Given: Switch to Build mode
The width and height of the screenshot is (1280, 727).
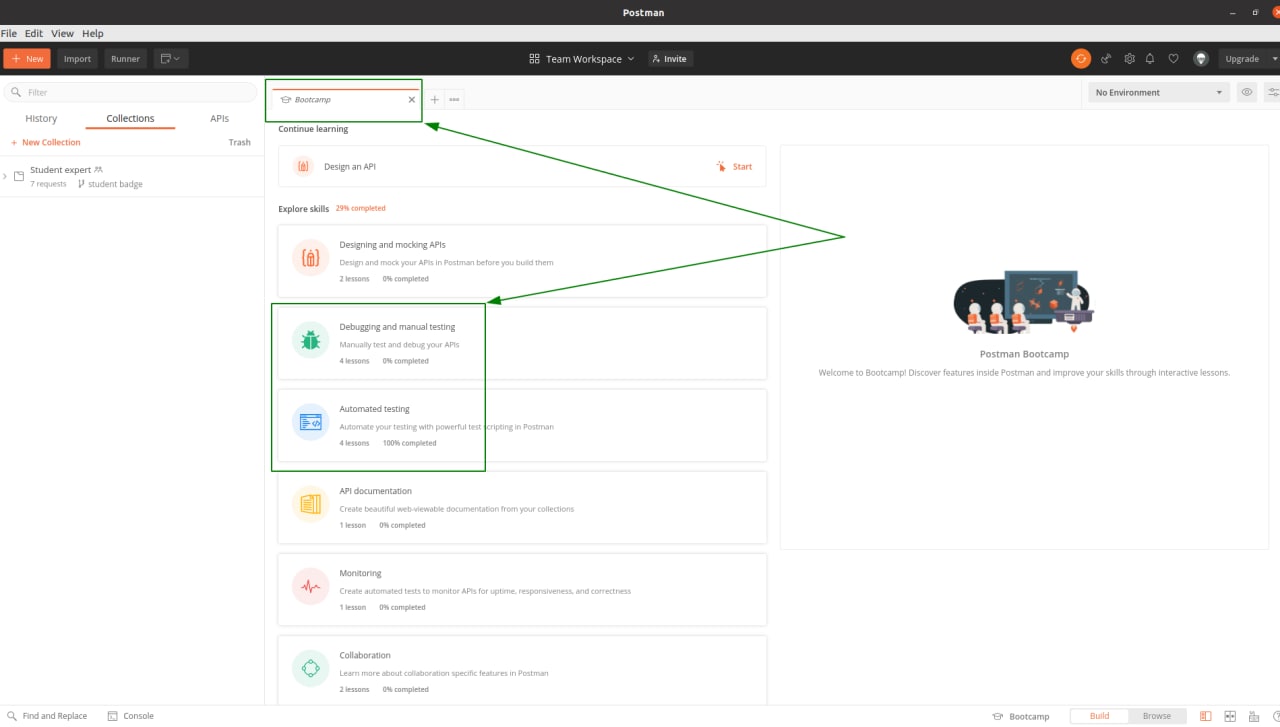Looking at the screenshot, I should tap(1099, 716).
